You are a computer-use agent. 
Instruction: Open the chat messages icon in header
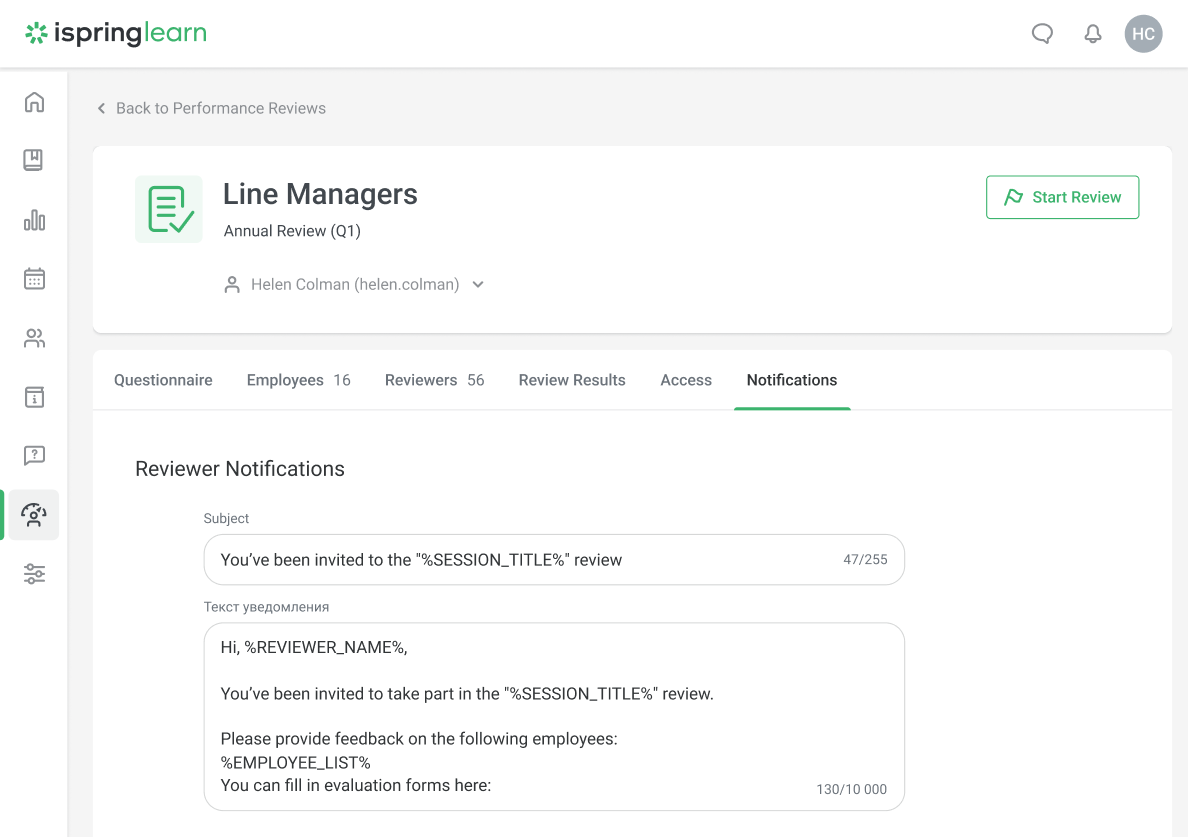coord(1042,34)
